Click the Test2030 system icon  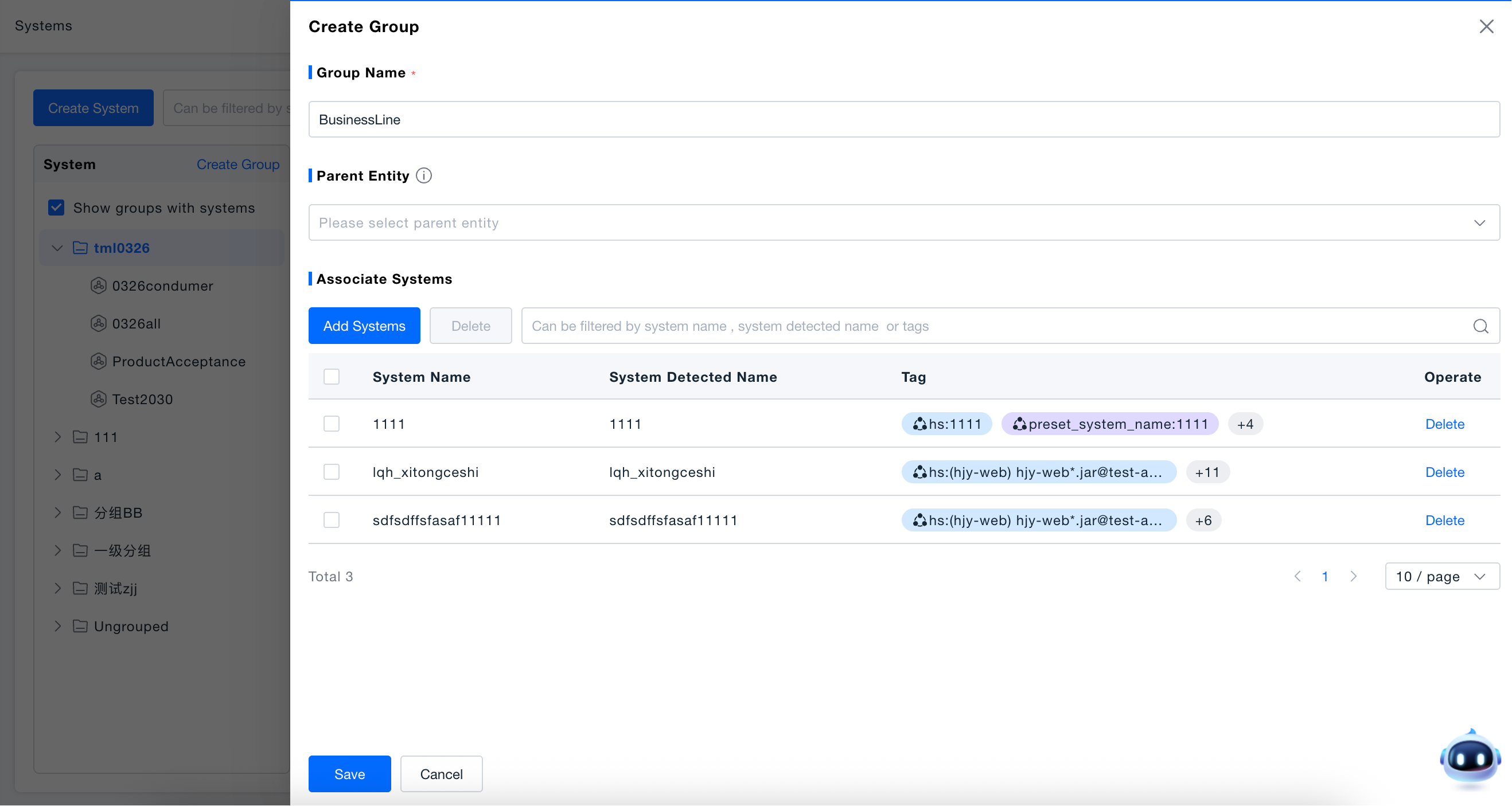[x=98, y=399]
